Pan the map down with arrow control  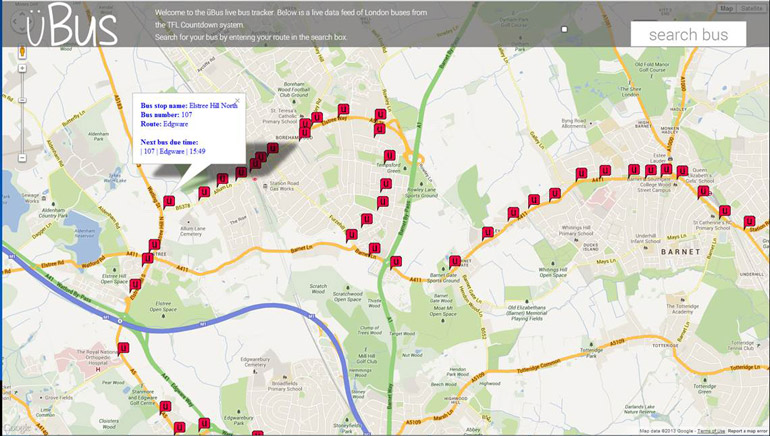point(23,30)
